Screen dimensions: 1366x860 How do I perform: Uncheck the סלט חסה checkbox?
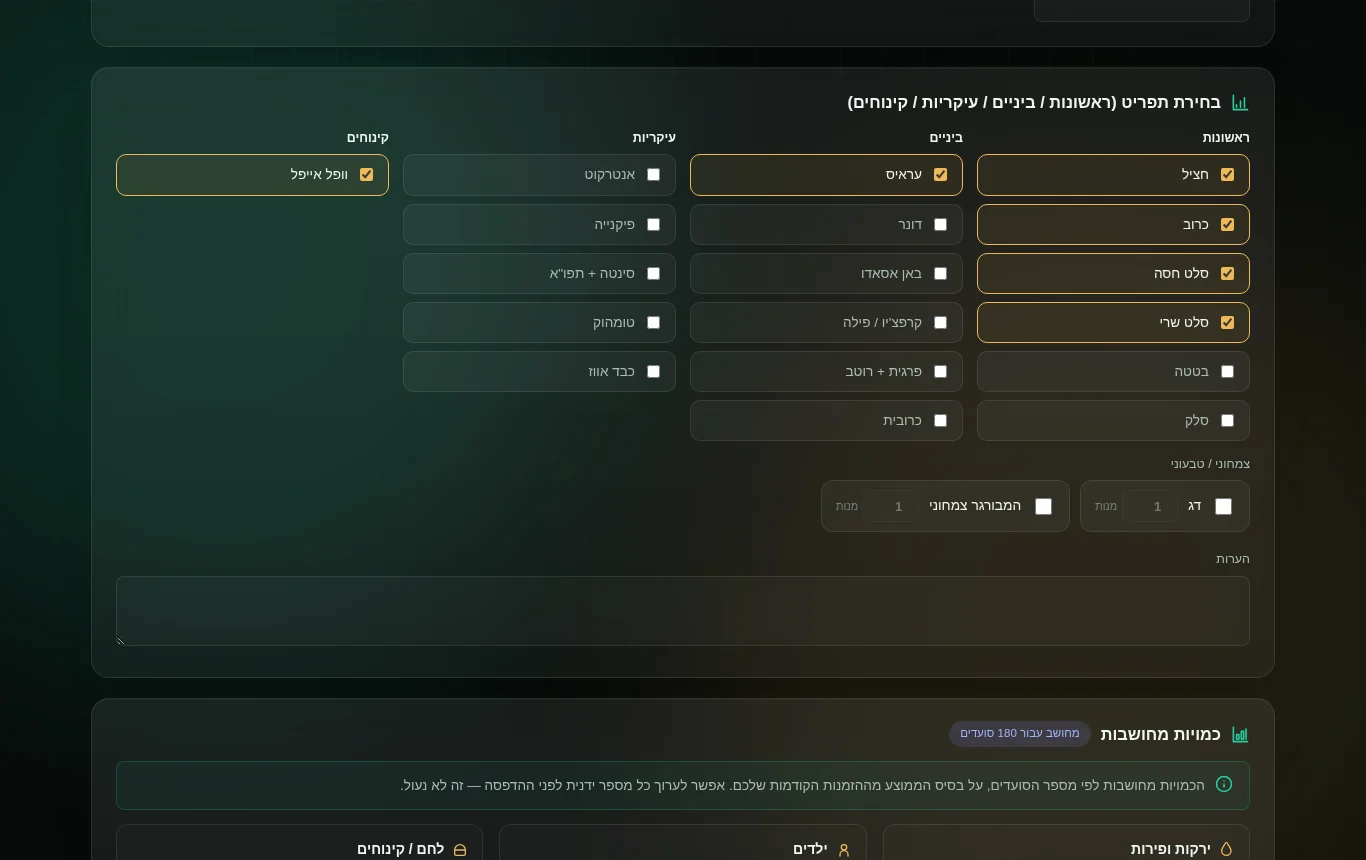(x=1227, y=274)
